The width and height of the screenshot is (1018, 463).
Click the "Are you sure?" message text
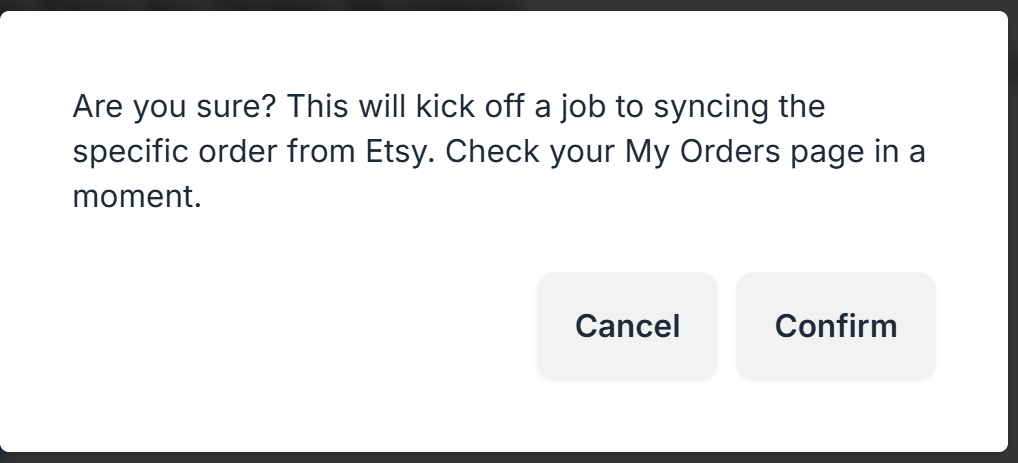click(174, 107)
